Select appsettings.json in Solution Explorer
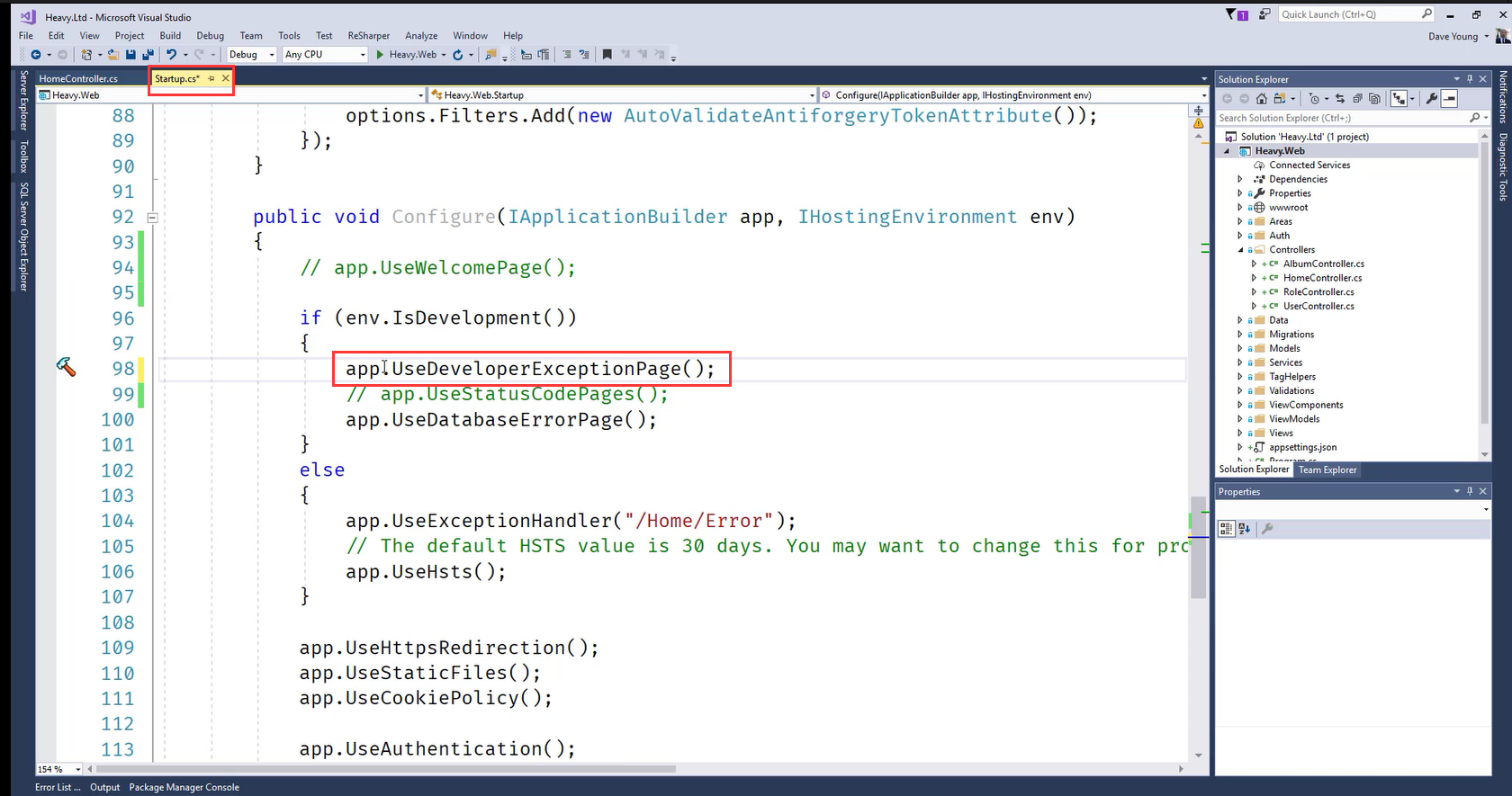Screen dimensions: 1512x796 [x=1302, y=447]
